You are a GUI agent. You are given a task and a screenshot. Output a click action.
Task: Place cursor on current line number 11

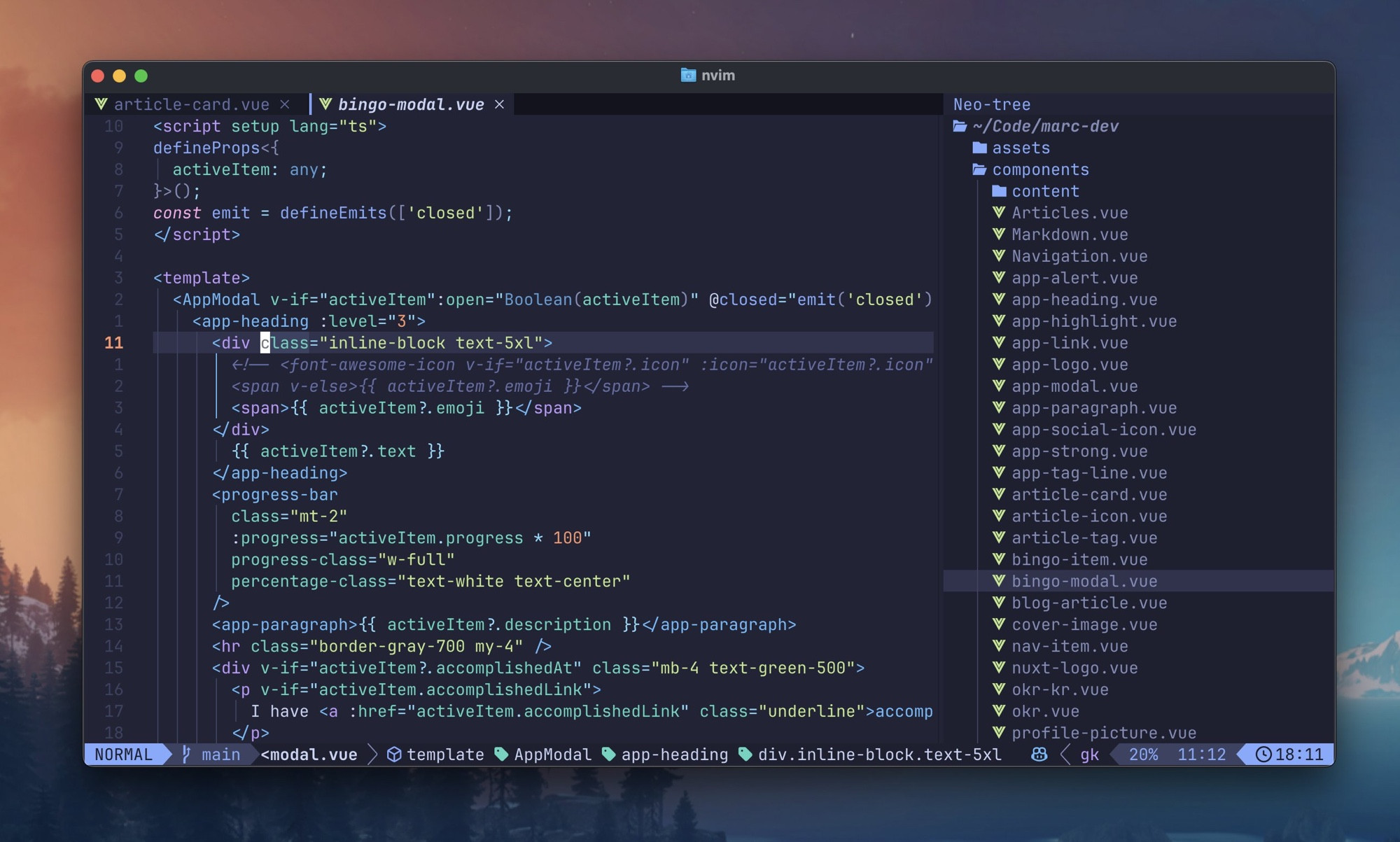tap(113, 343)
